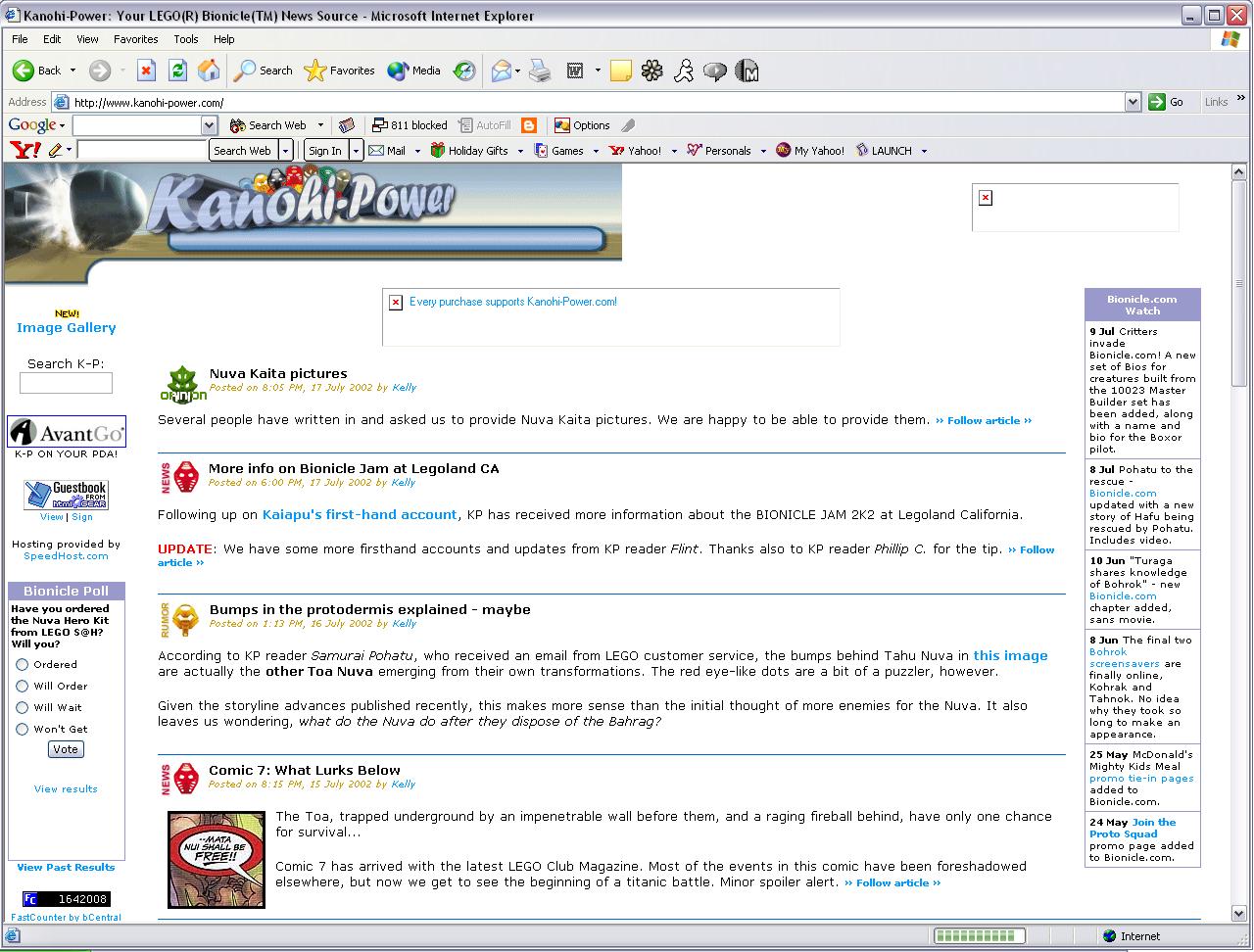The height and width of the screenshot is (952, 1254).
Task: Select the Will Order poll option
Action: 22,686
